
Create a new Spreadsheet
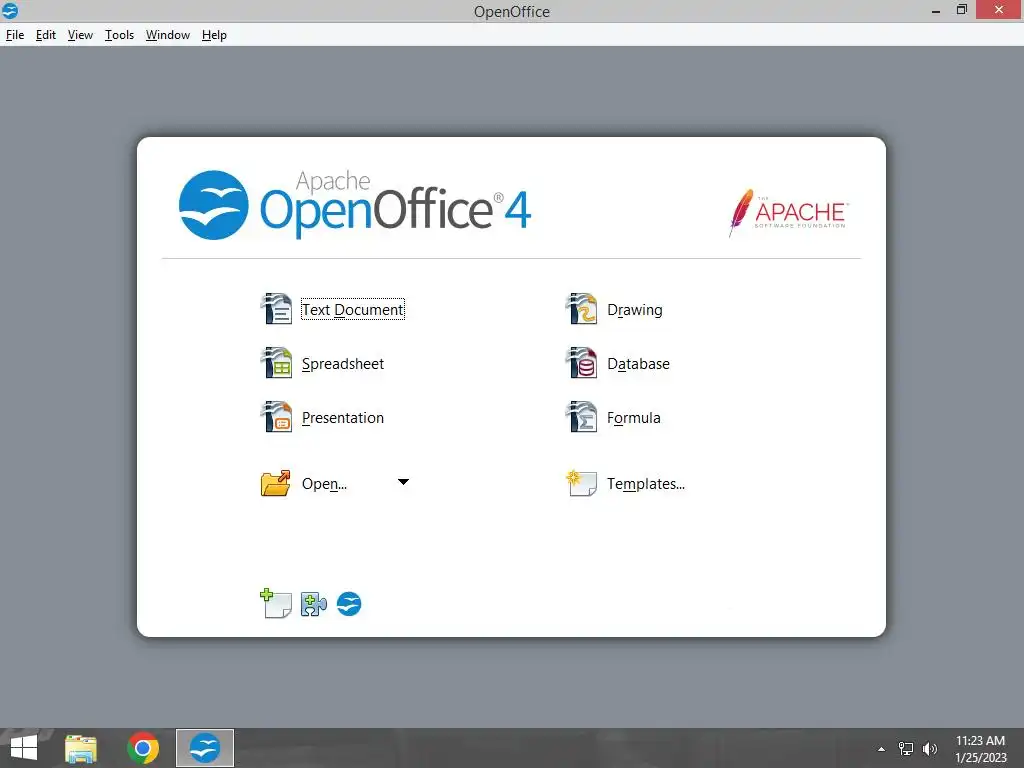pos(343,364)
